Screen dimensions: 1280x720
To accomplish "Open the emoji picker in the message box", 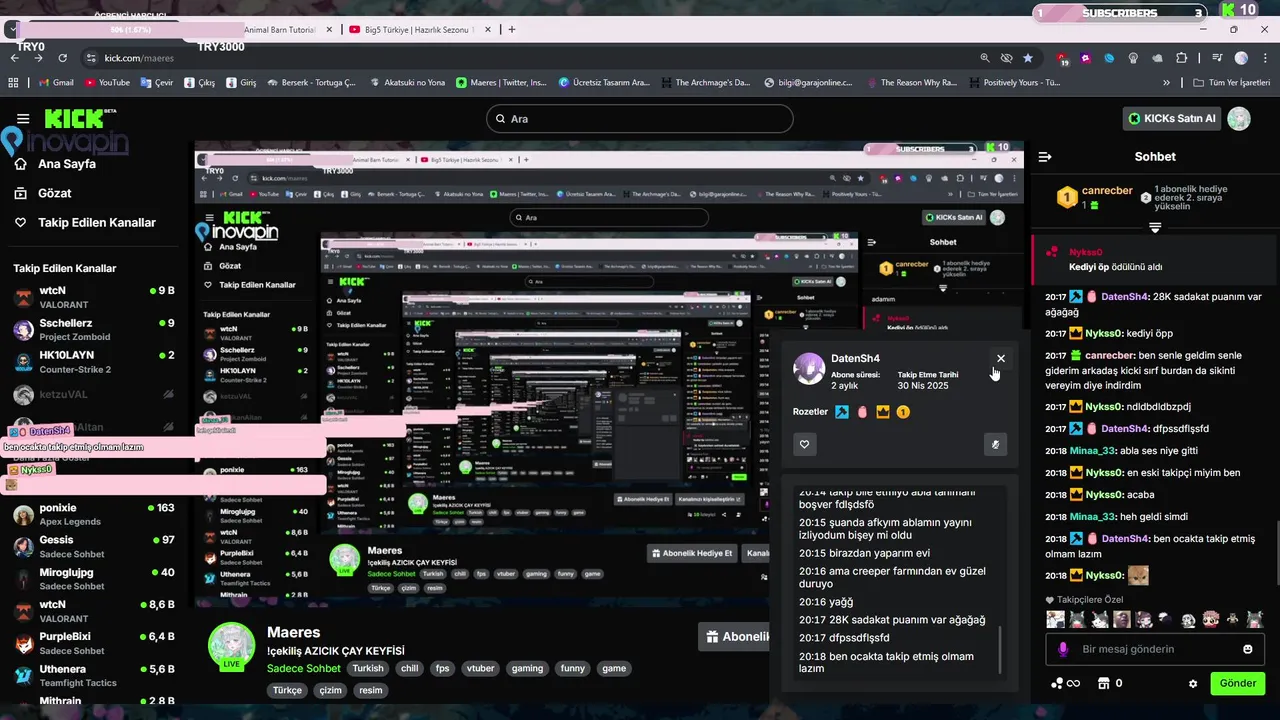I will coord(1247,649).
